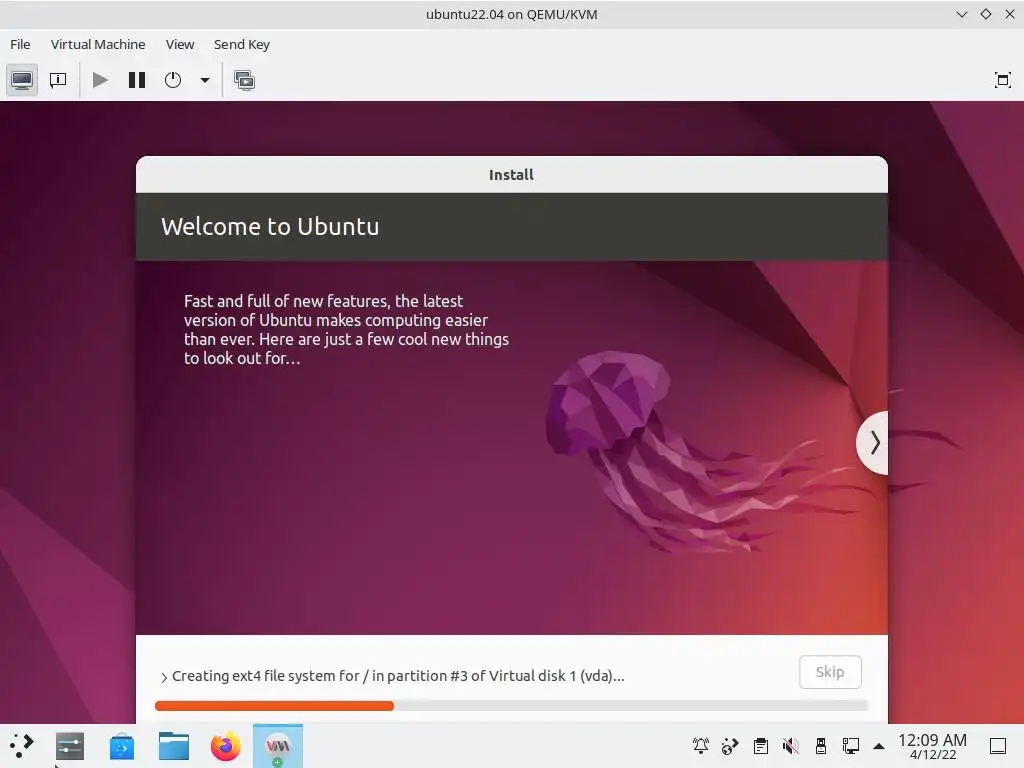Viewport: 1024px width, 768px height.
Task: Show virtual hardware details
Action: tap(58, 80)
